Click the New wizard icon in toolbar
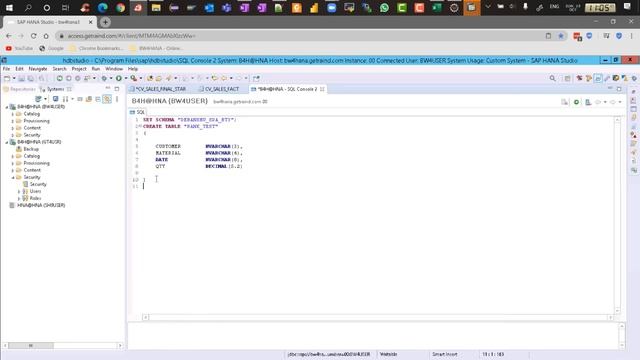640x360 pixels. pos(7,78)
